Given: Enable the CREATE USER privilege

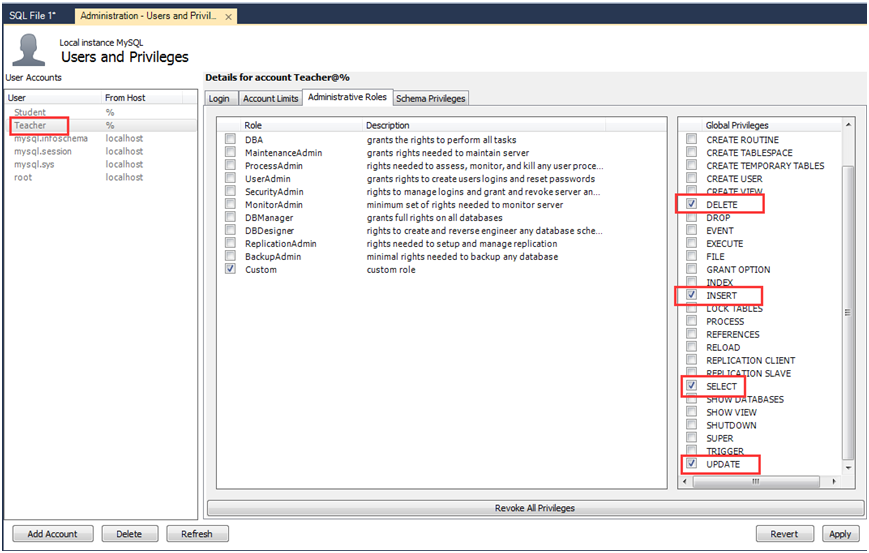Looking at the screenshot, I should pyautogui.click(x=692, y=177).
